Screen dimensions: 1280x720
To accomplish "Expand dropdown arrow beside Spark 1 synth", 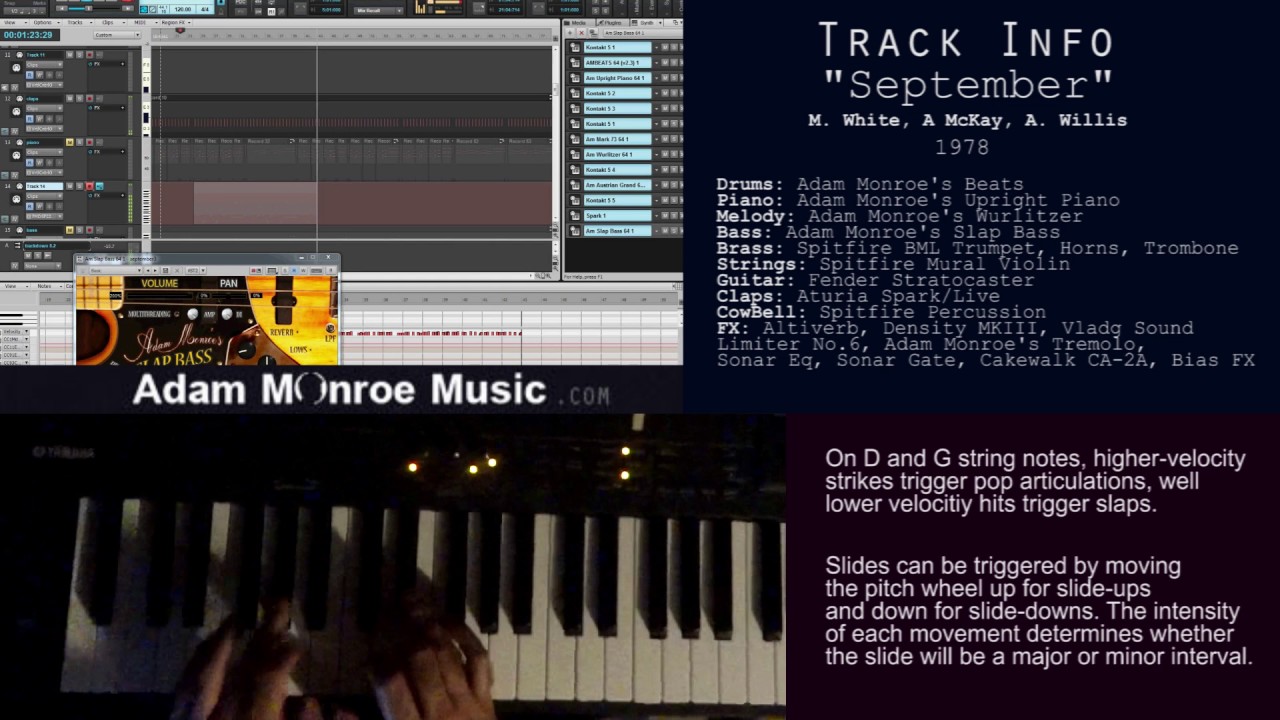I will [x=656, y=216].
